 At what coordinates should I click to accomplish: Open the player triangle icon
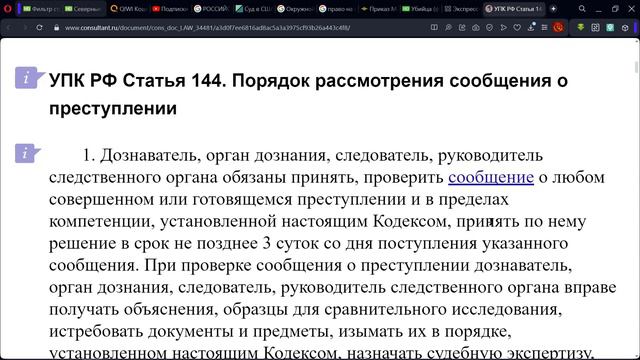(x=503, y=27)
